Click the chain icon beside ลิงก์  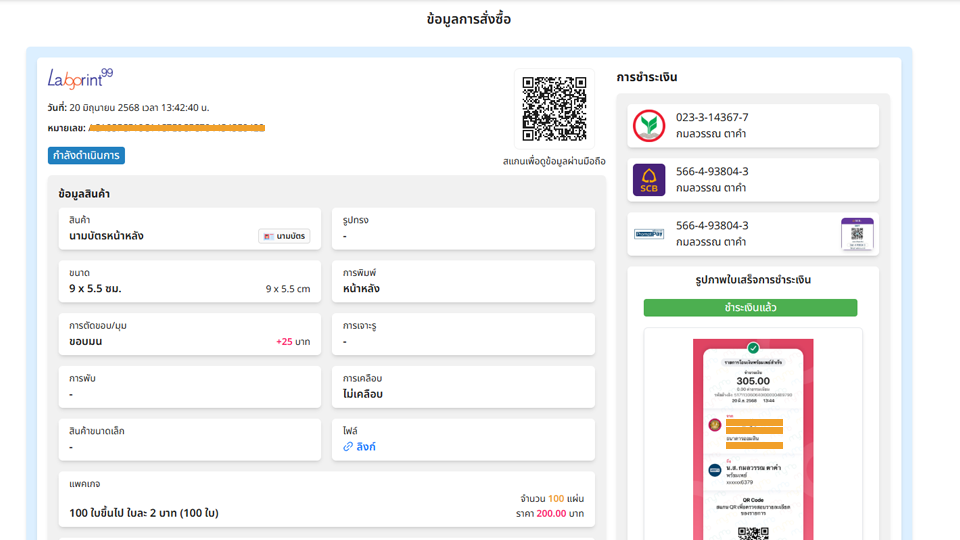coord(348,447)
